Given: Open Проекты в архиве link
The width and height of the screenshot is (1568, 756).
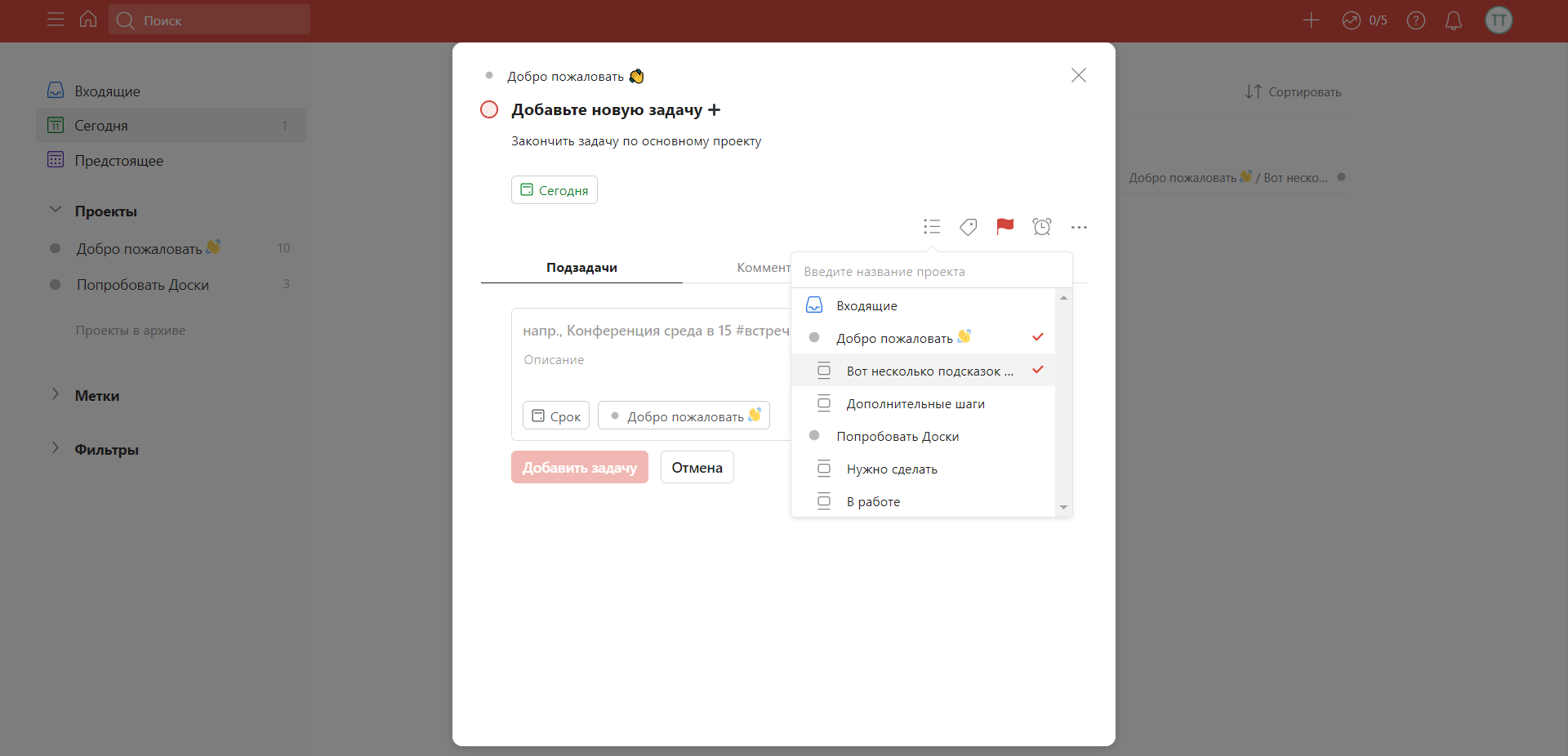Looking at the screenshot, I should [x=131, y=331].
